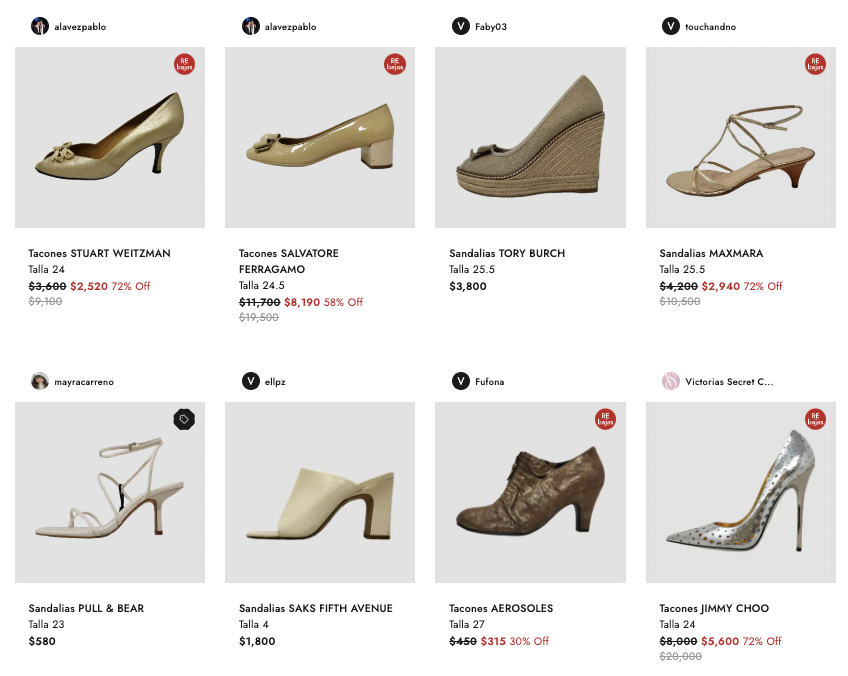Open the Sandalias SAKS FIFTH AVENUE title

click(316, 608)
